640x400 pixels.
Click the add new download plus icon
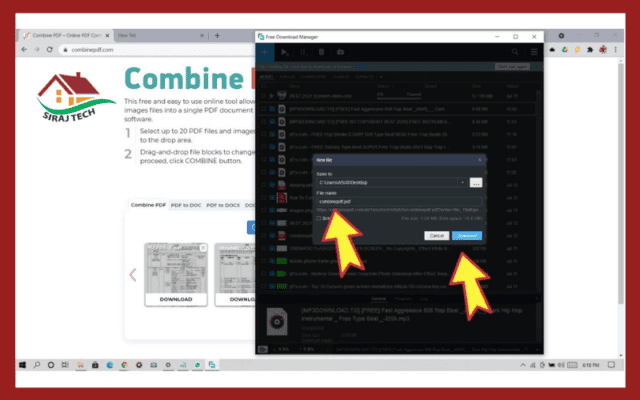(x=264, y=52)
